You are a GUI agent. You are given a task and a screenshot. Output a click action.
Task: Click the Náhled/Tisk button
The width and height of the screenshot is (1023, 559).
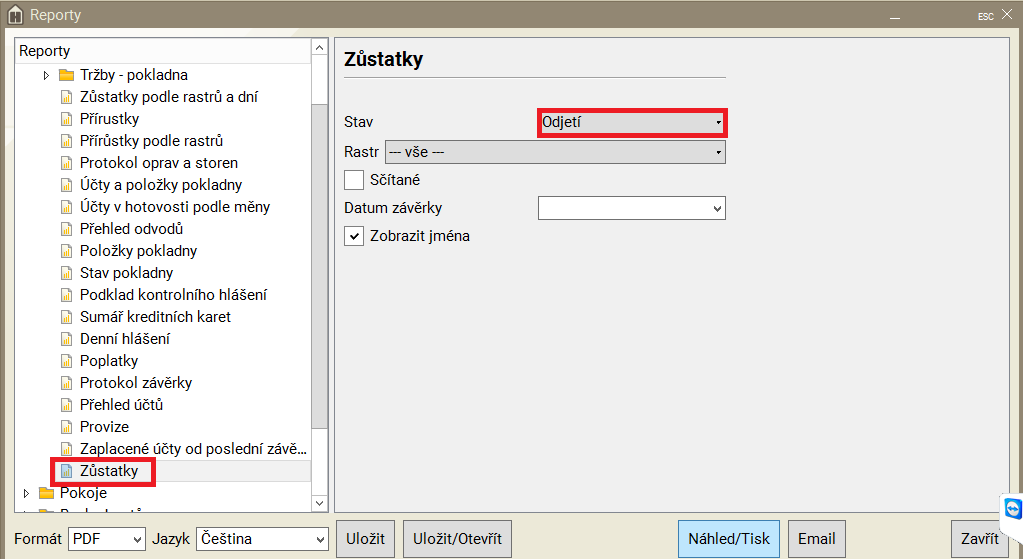(x=729, y=538)
